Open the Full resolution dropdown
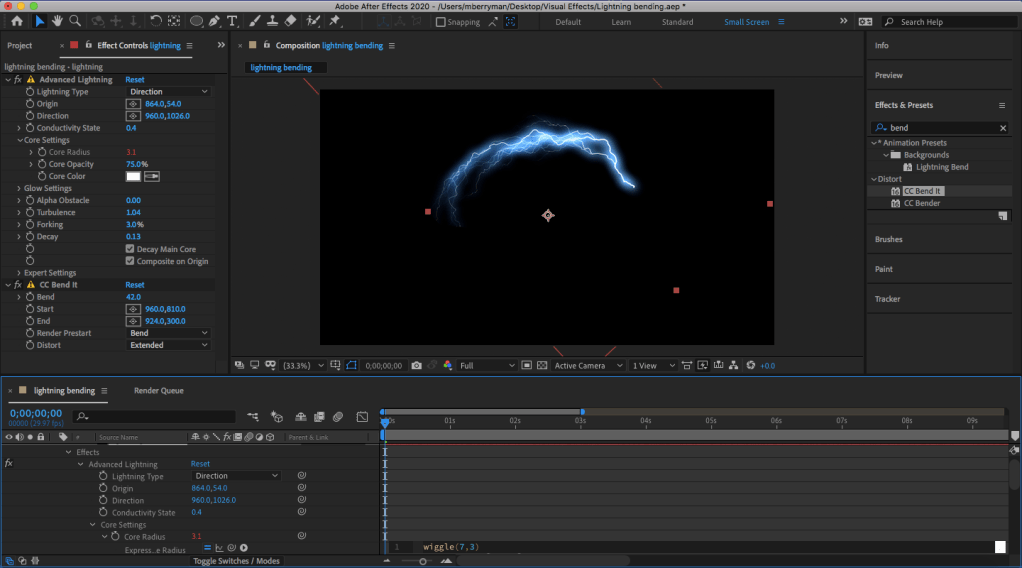The width and height of the screenshot is (1022, 568). [x=487, y=366]
